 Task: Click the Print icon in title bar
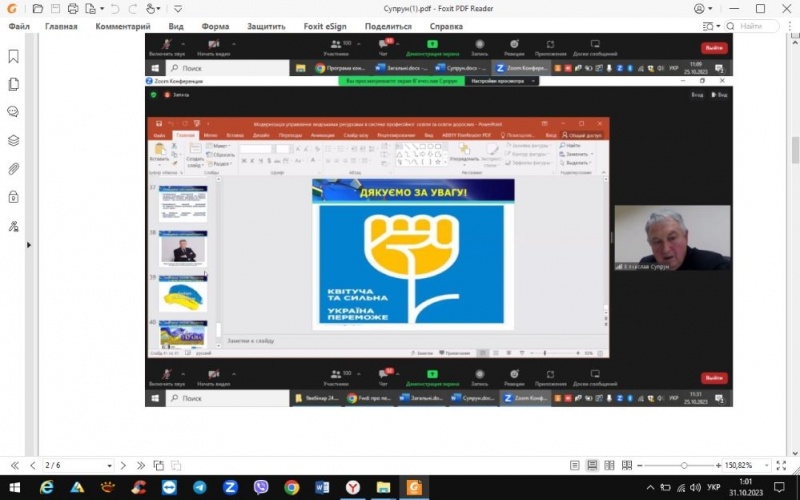(x=74, y=8)
